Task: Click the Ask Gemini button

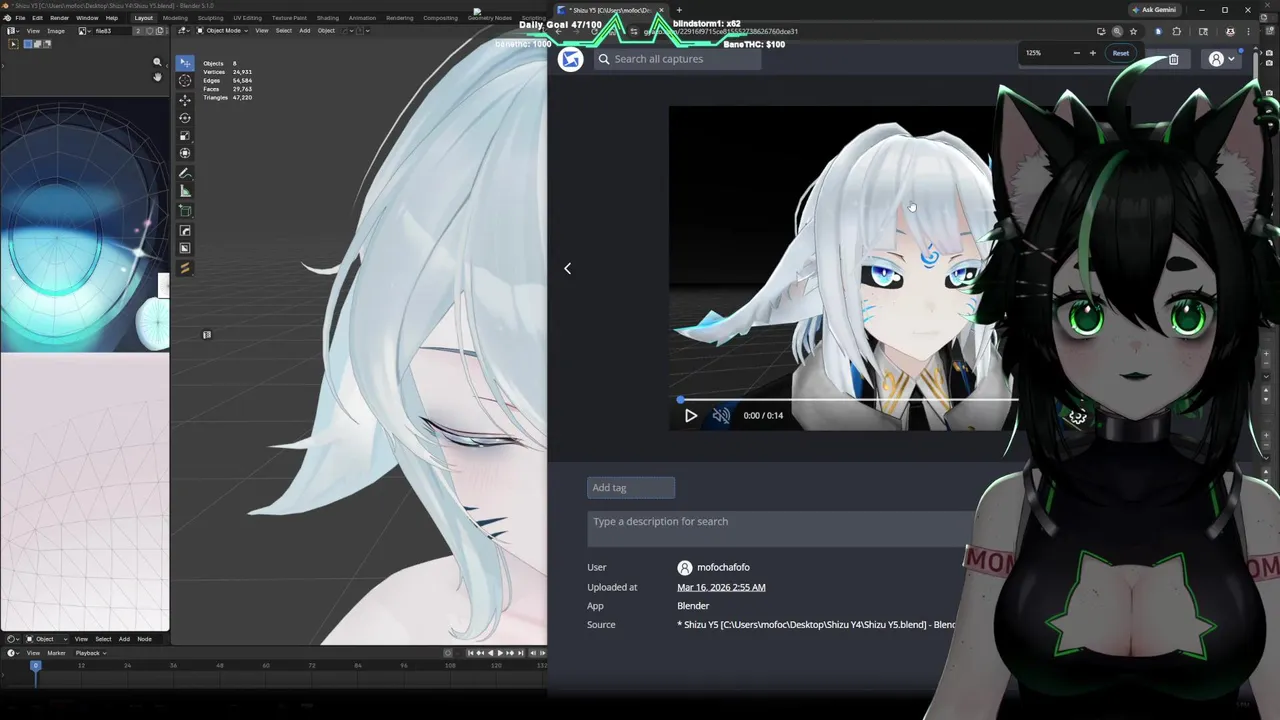Action: click(x=1153, y=10)
